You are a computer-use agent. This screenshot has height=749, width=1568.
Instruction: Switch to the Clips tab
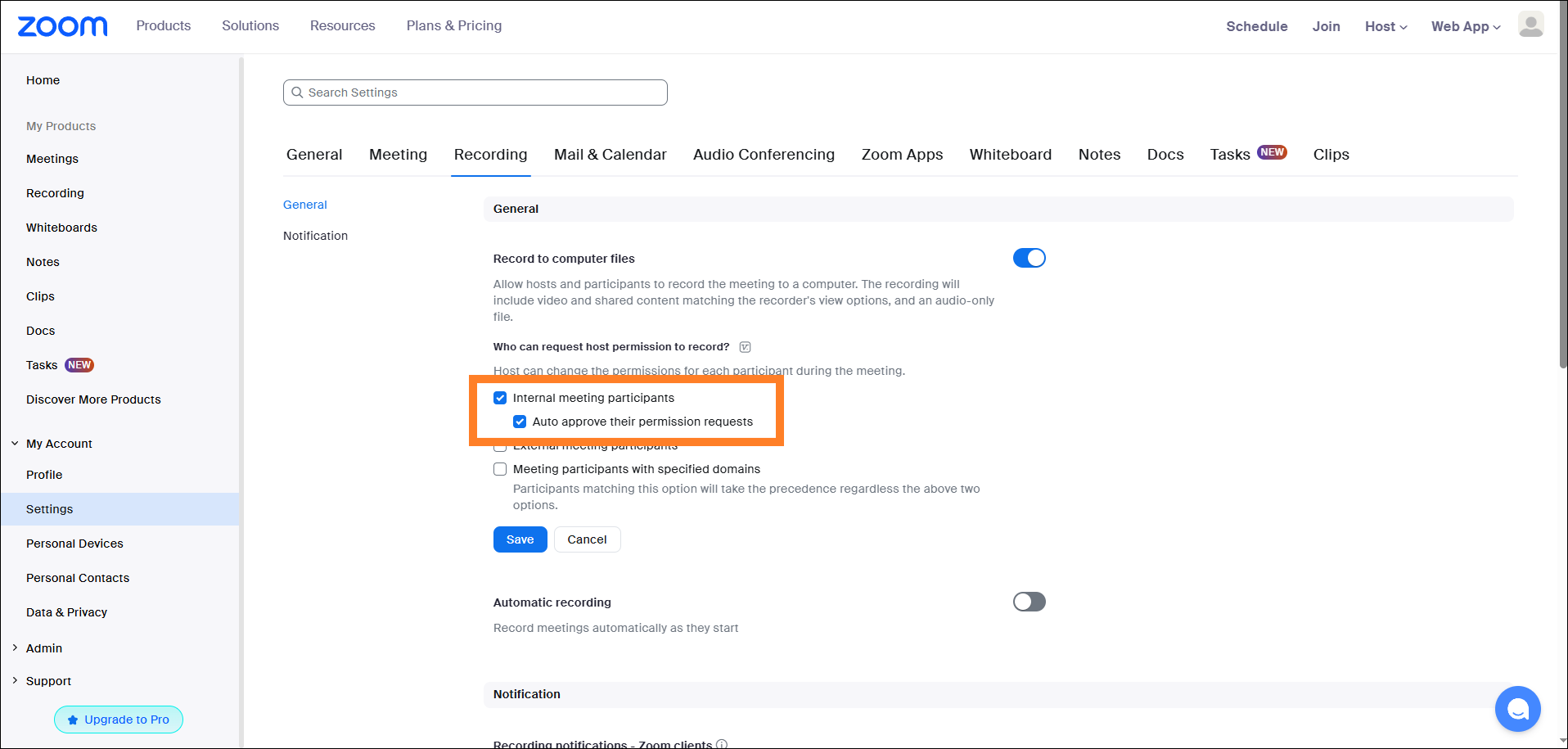point(1331,155)
